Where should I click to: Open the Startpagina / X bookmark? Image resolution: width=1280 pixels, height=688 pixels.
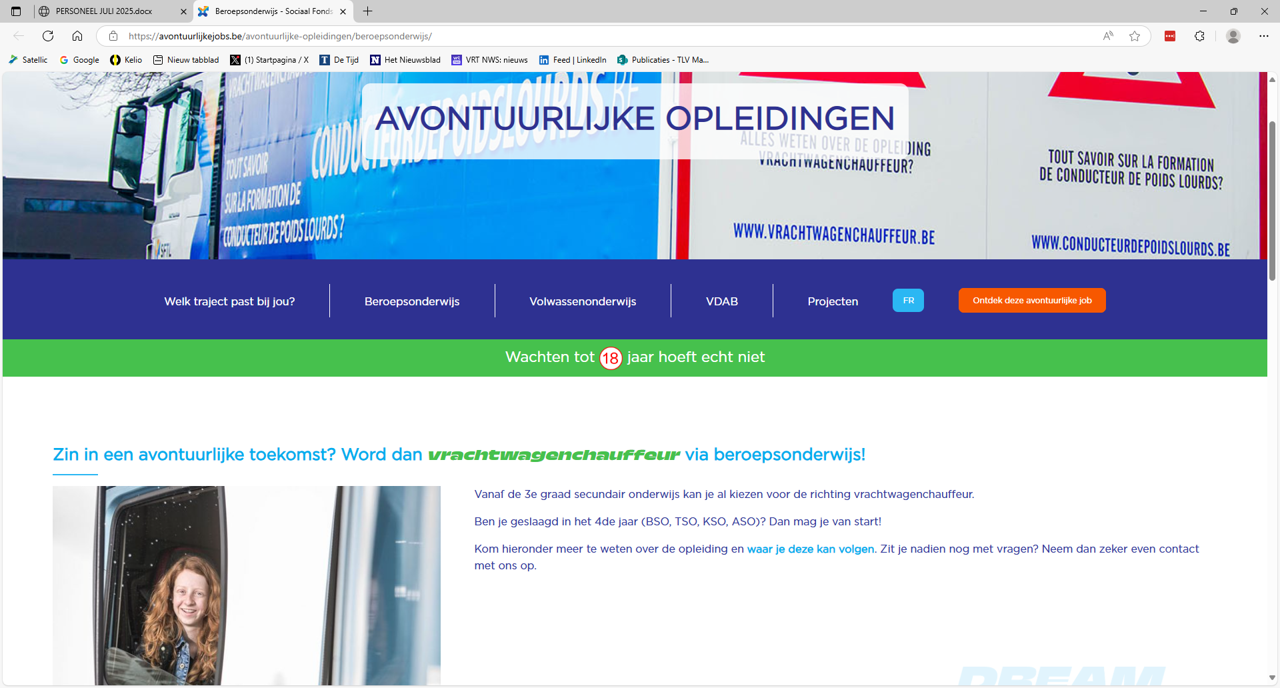pos(269,60)
